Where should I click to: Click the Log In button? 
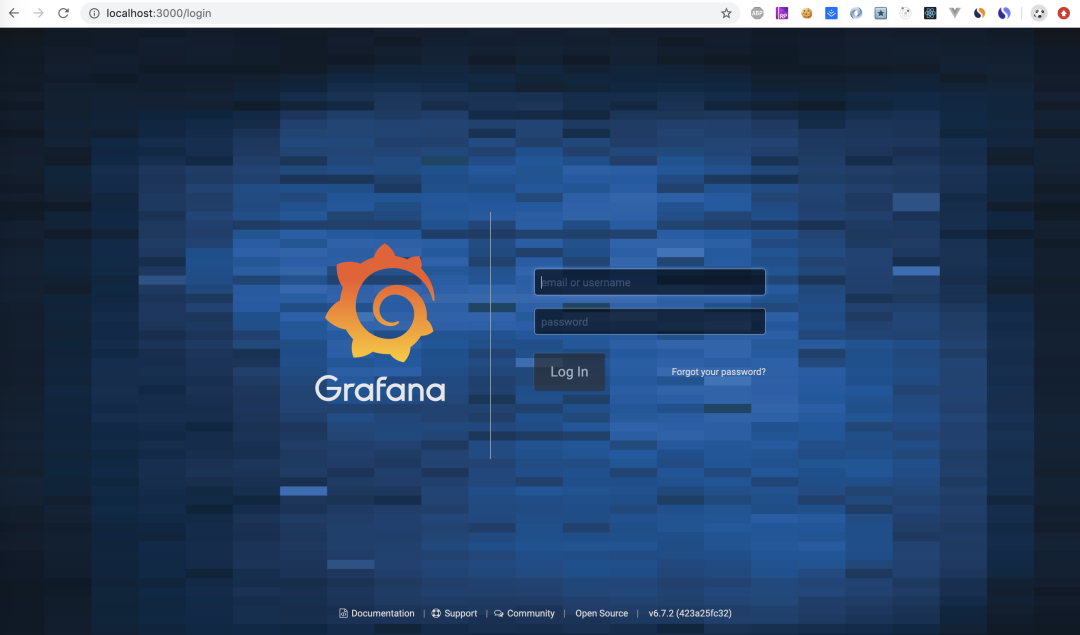569,372
